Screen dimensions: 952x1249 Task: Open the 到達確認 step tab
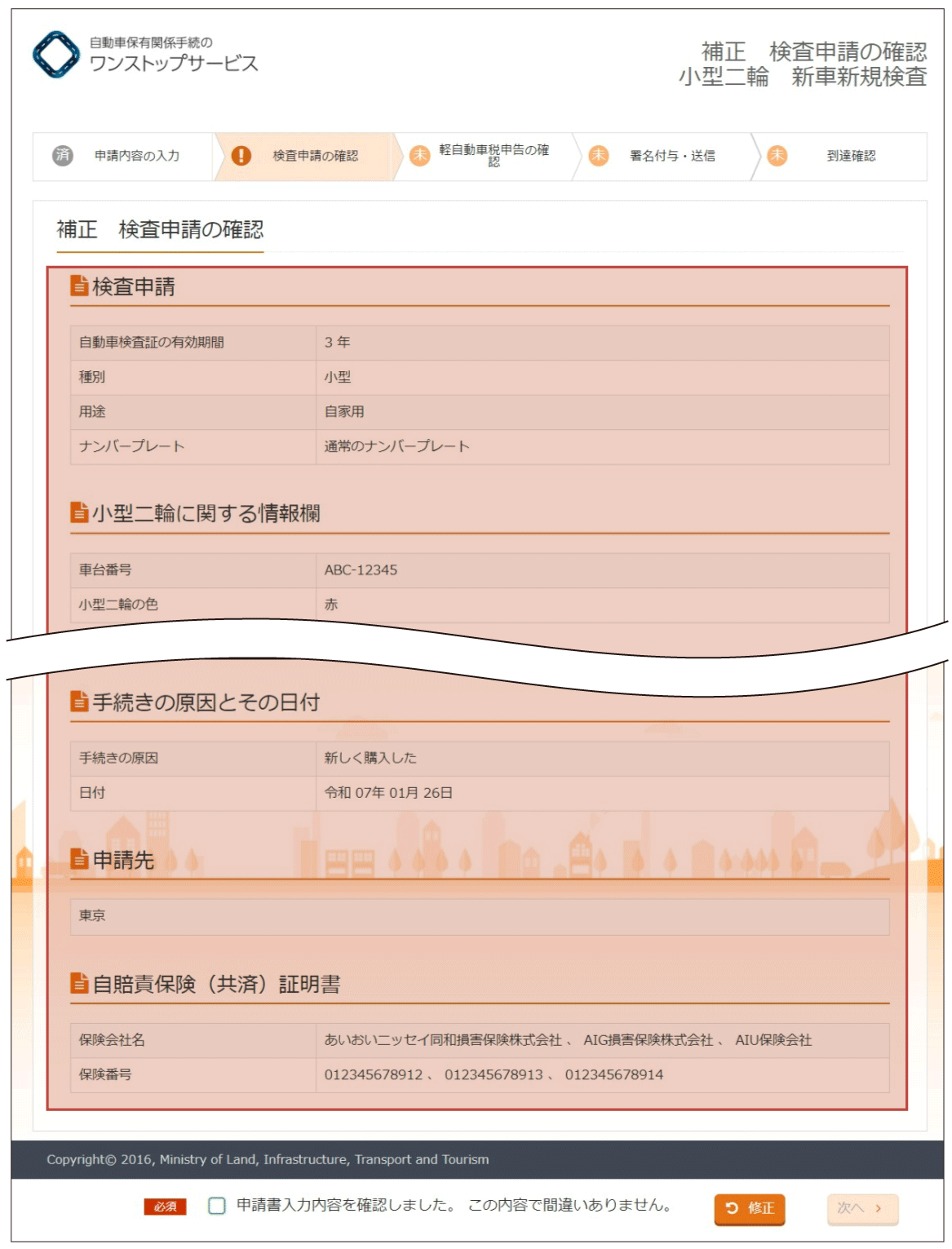tap(839, 156)
